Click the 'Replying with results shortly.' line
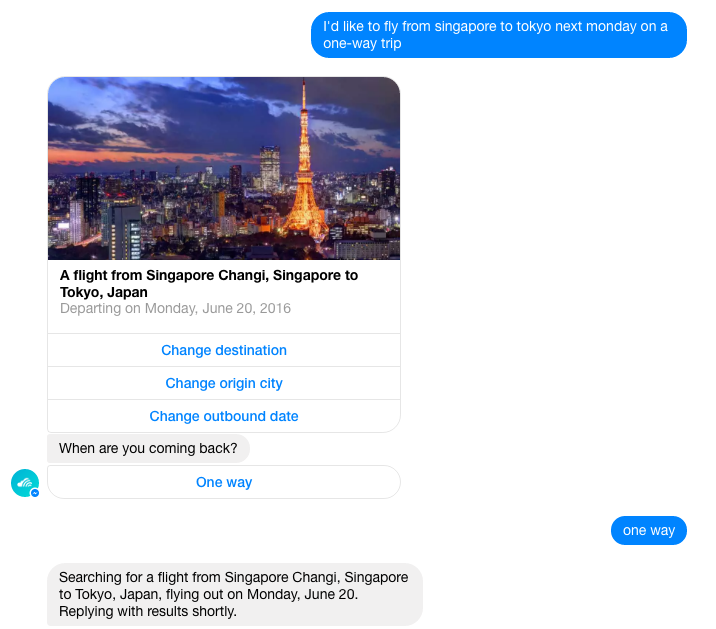 147,611
